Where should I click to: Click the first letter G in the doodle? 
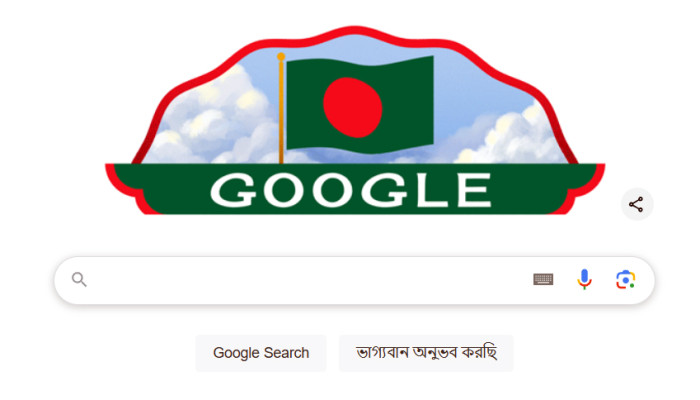pos(234,191)
